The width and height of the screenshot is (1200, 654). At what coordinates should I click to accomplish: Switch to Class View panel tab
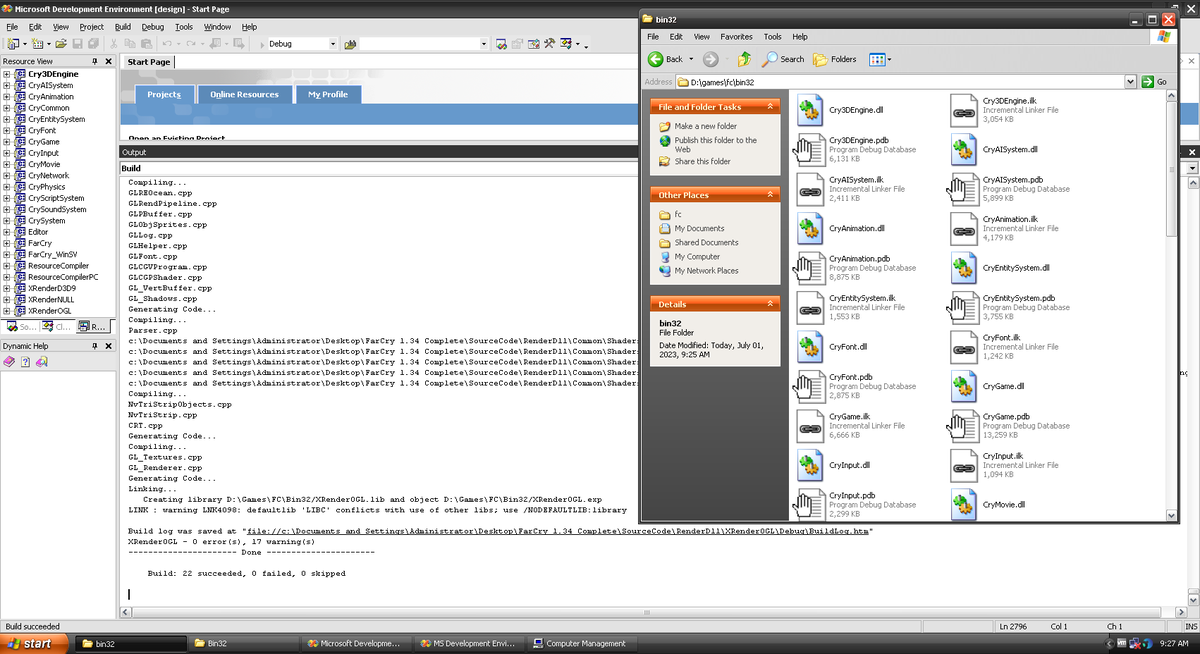57,326
